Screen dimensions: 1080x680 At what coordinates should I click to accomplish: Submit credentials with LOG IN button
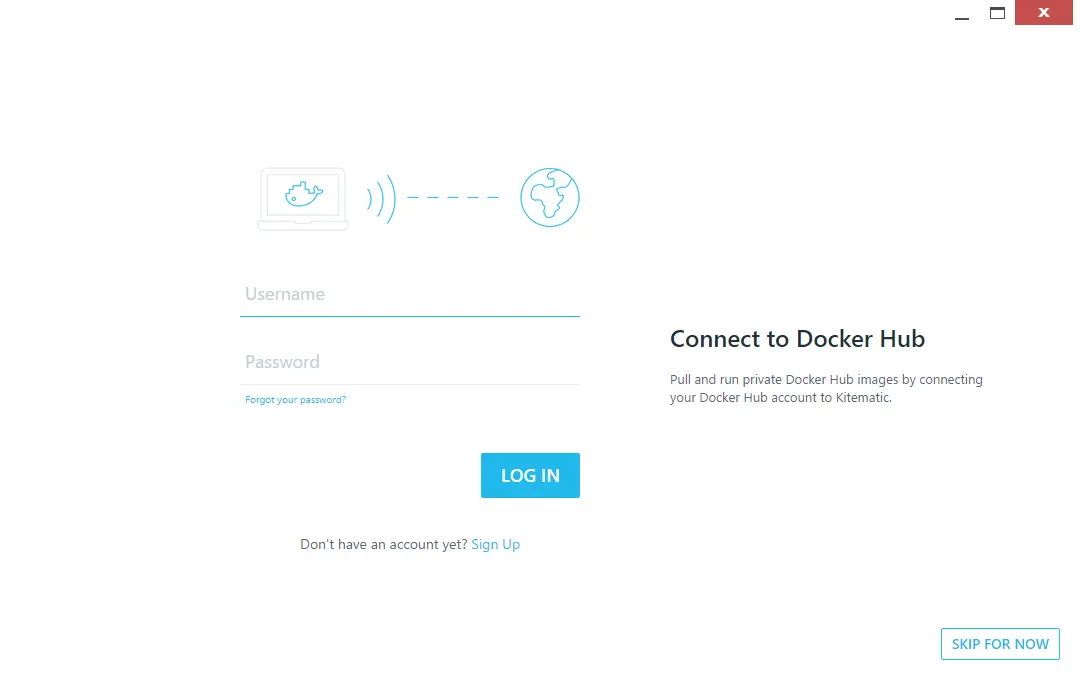[x=530, y=475]
